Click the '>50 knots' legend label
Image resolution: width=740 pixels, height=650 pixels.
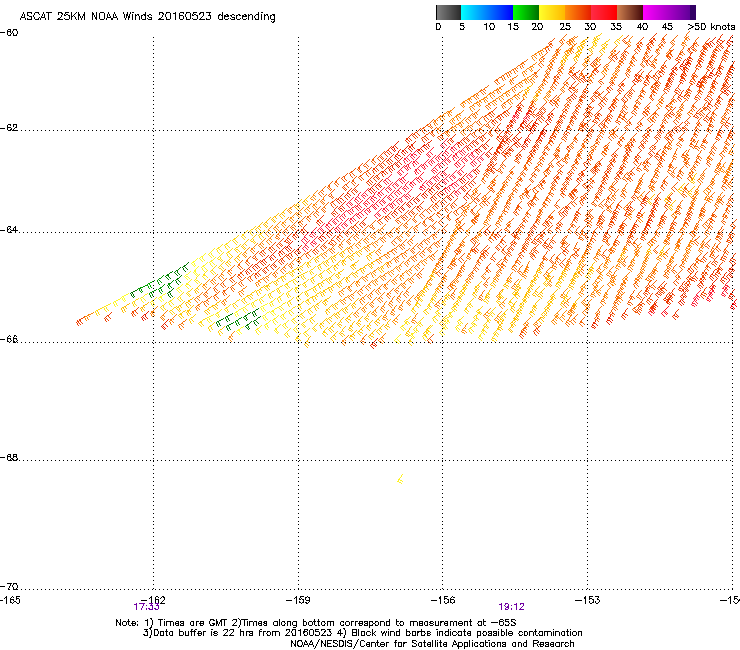tap(711, 27)
